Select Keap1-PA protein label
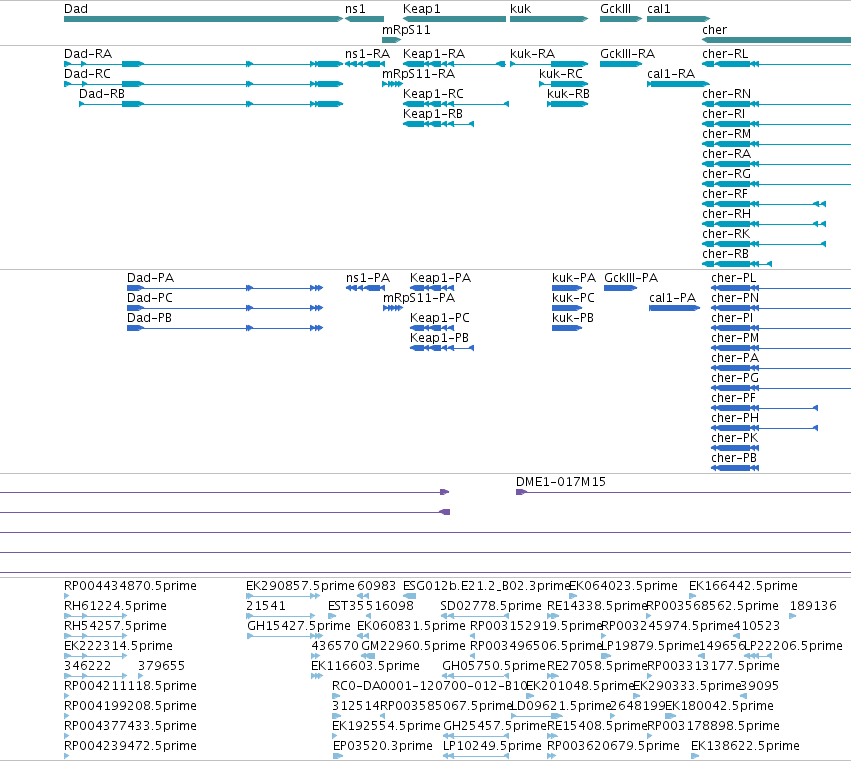This screenshot has height=761, width=851. [x=441, y=278]
